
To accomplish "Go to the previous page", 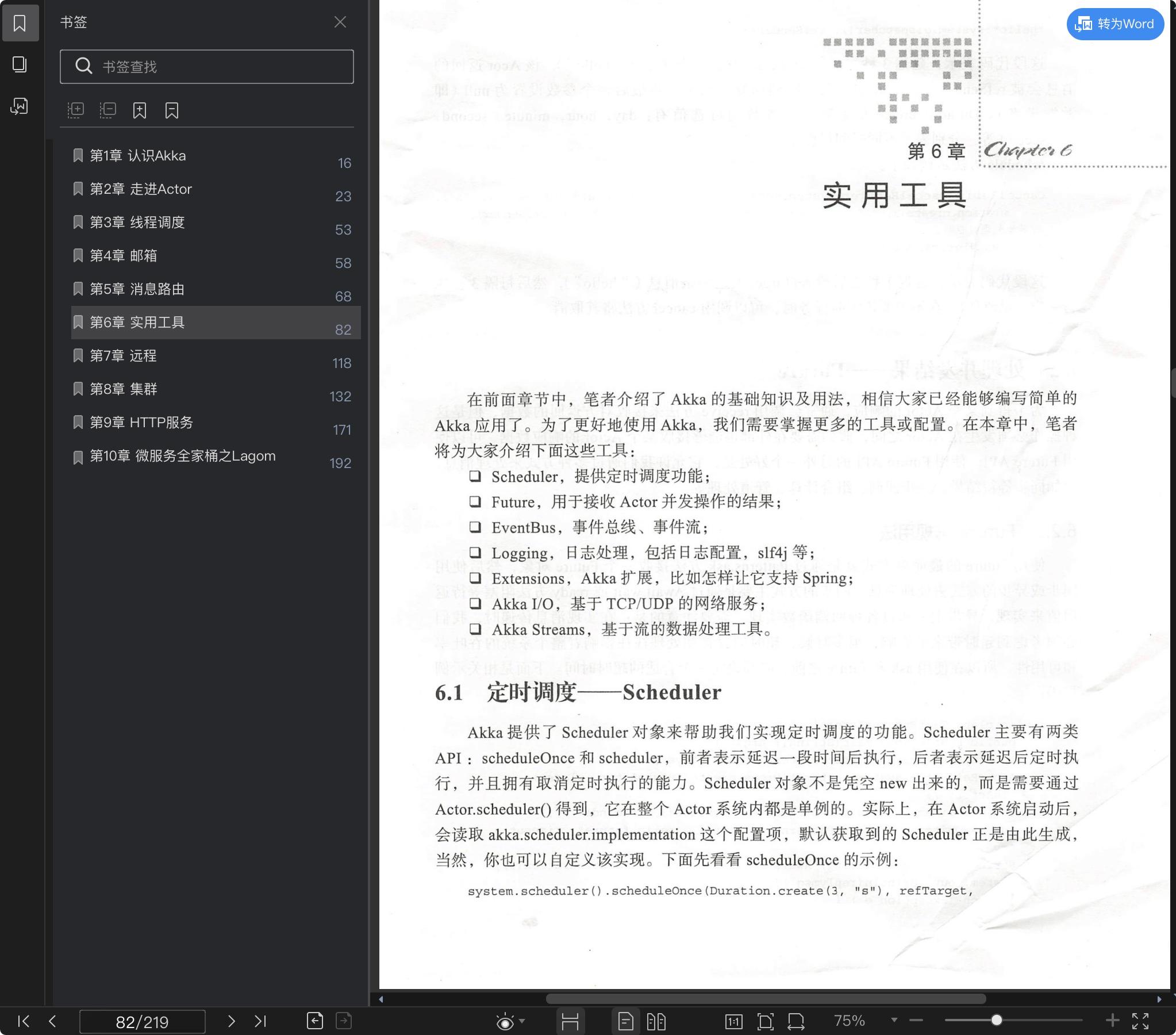I will pyautogui.click(x=52, y=1021).
